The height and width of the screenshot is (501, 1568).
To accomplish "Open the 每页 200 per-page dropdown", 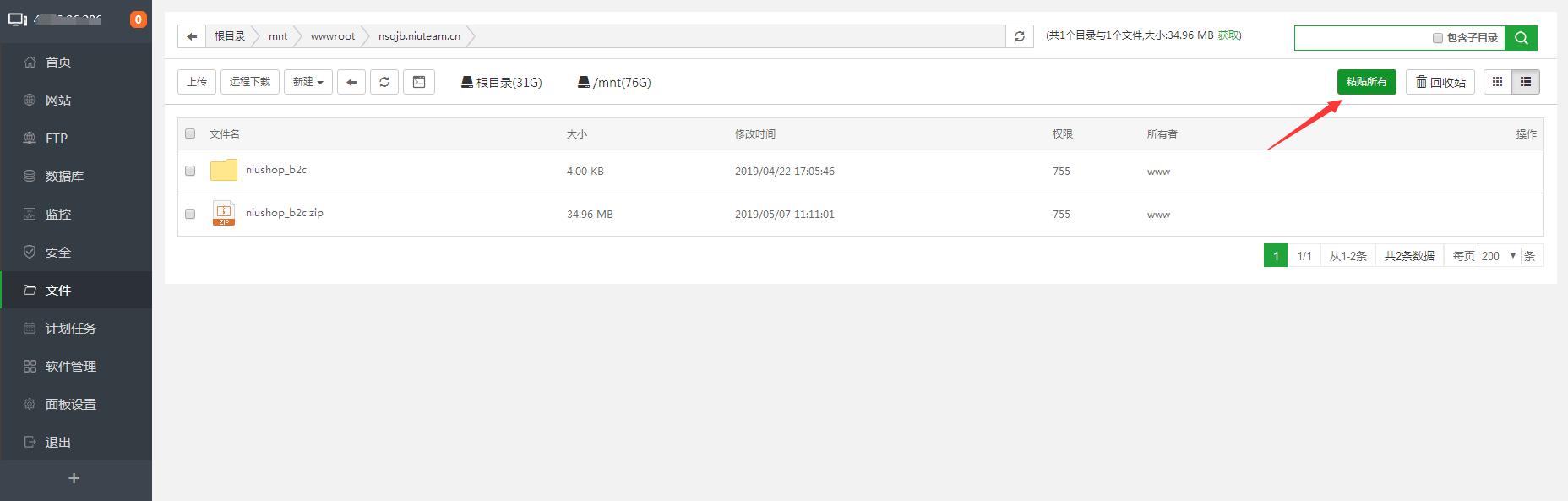I will pyautogui.click(x=1500, y=256).
